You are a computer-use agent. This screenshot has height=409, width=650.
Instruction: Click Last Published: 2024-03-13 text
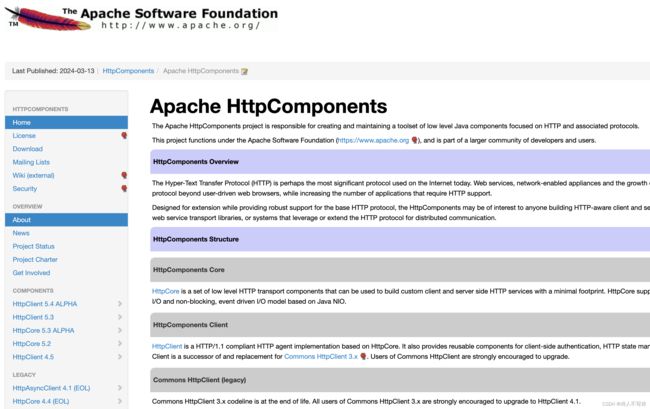tap(53, 71)
